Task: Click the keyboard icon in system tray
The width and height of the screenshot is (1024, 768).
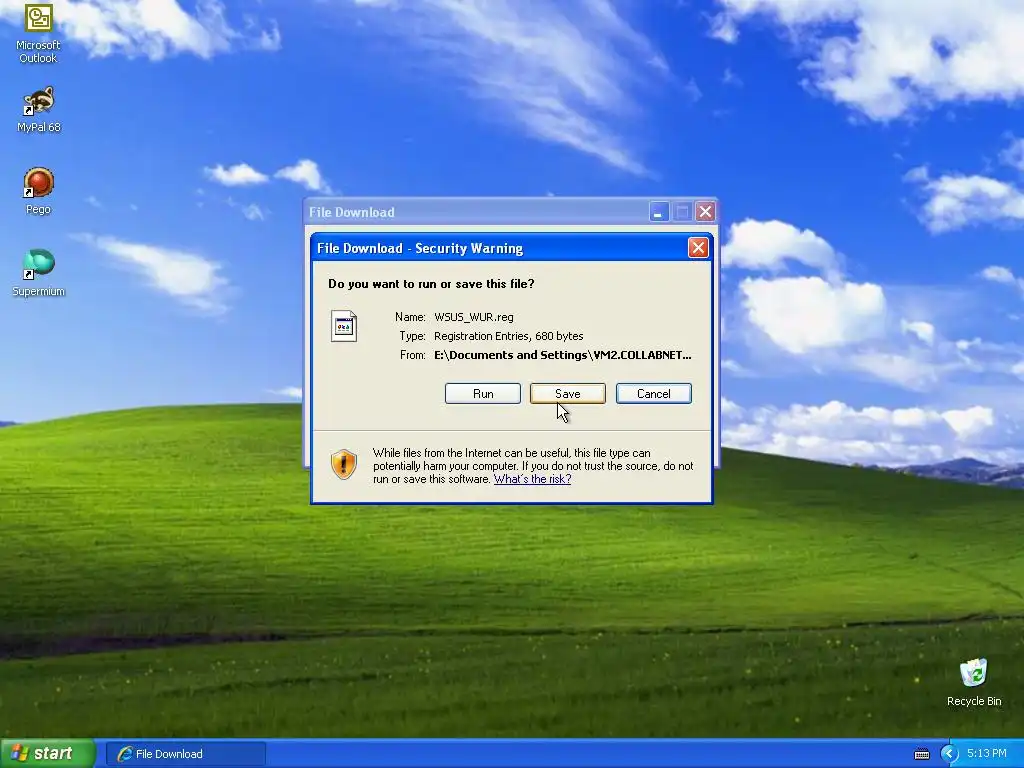Action: point(921,754)
